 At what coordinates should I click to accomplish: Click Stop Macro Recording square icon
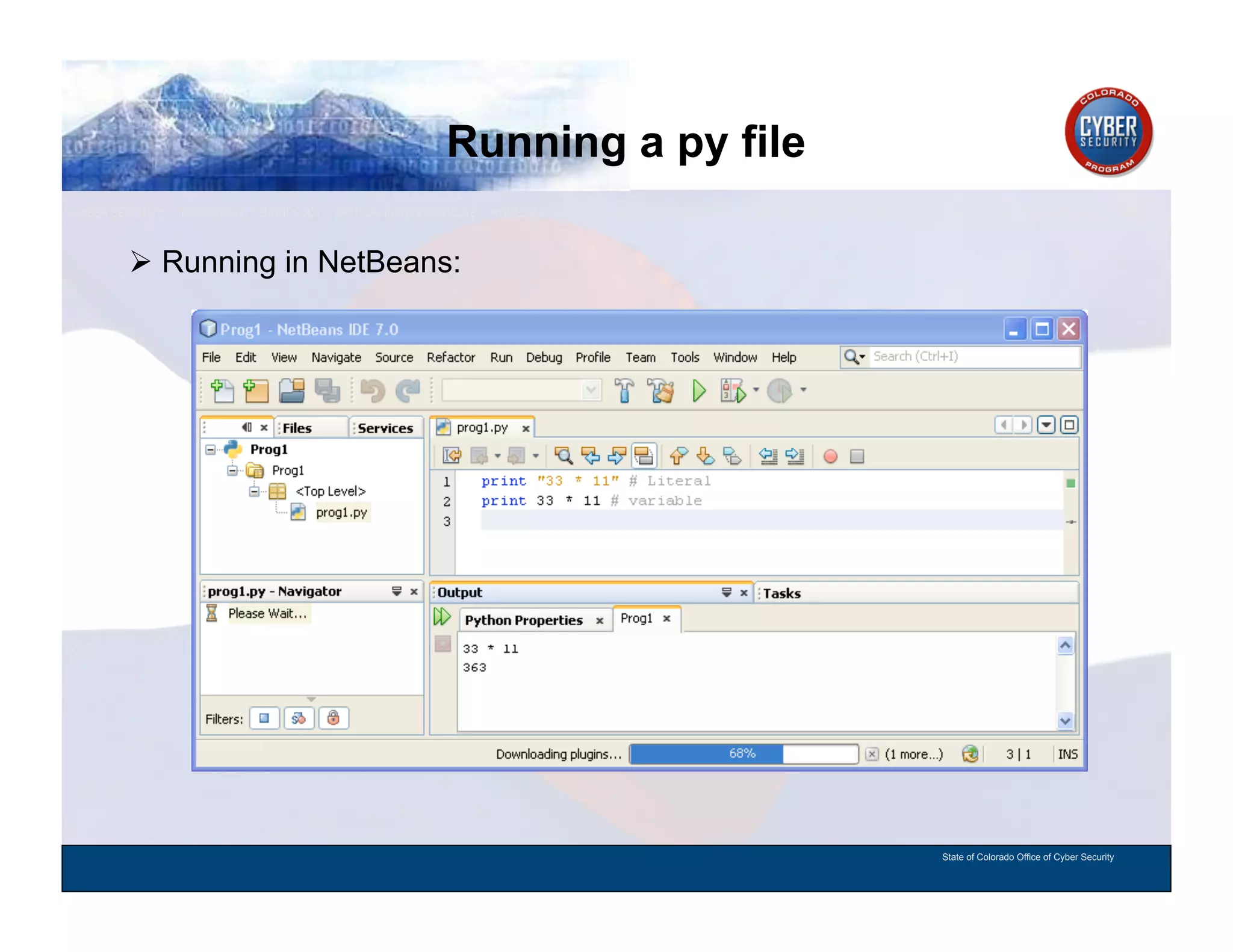pos(857,456)
